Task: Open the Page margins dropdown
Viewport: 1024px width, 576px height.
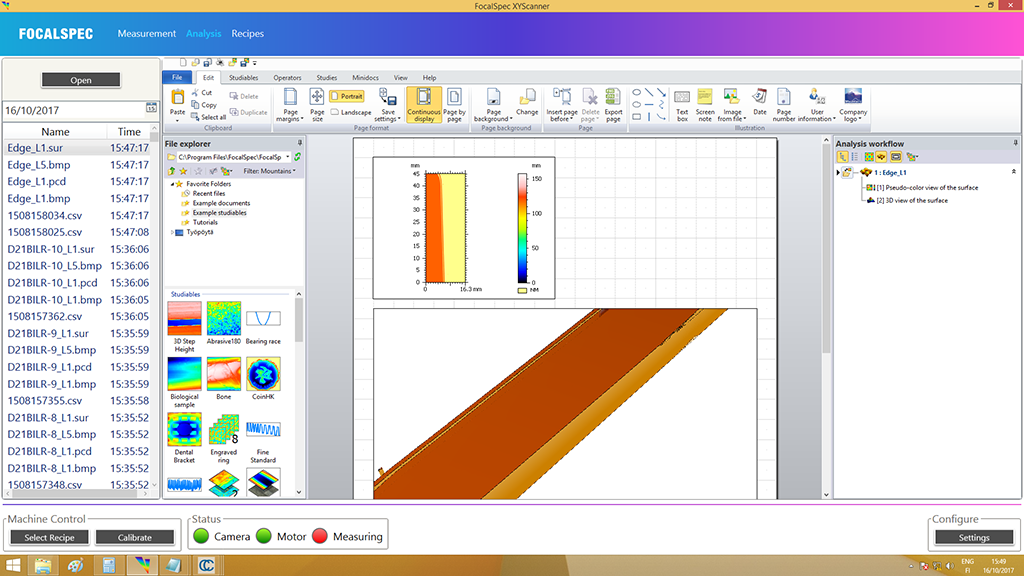Action: 290,104
